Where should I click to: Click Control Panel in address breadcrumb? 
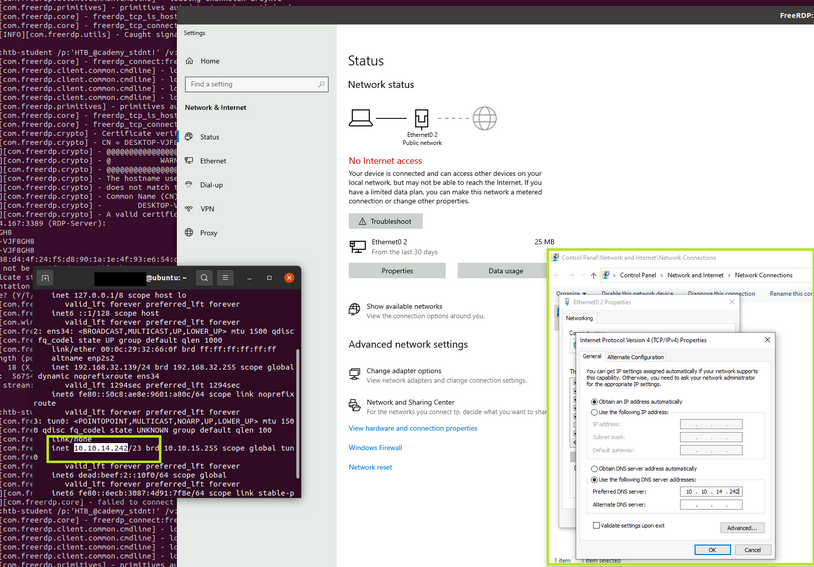pyautogui.click(x=637, y=275)
